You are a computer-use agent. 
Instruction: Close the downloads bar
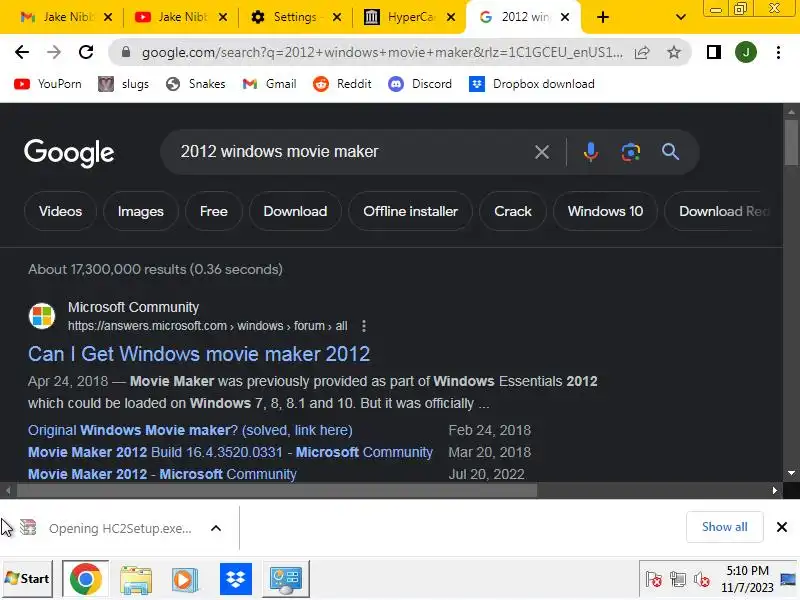click(782, 527)
